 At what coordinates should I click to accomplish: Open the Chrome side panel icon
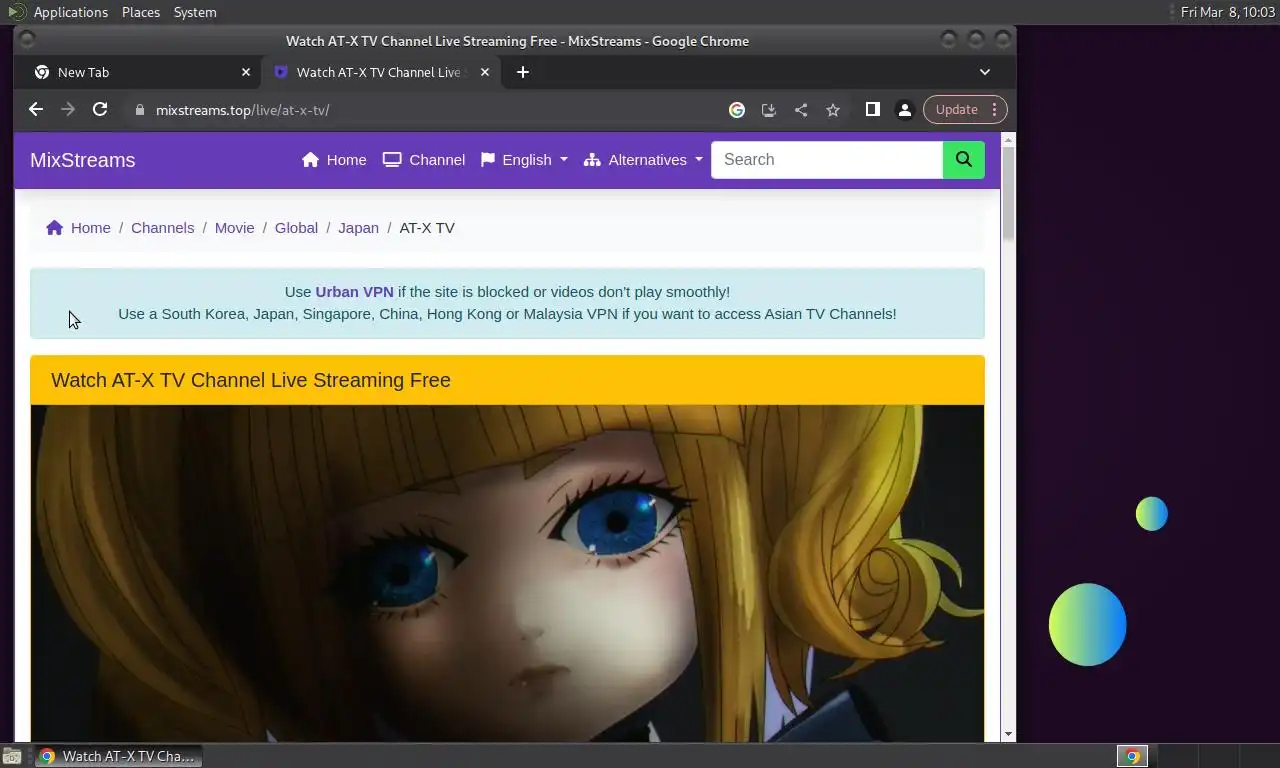pyautogui.click(x=873, y=110)
